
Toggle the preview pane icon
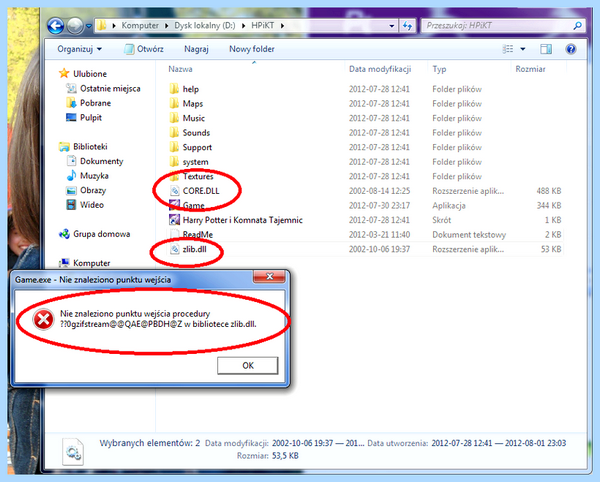(546, 49)
